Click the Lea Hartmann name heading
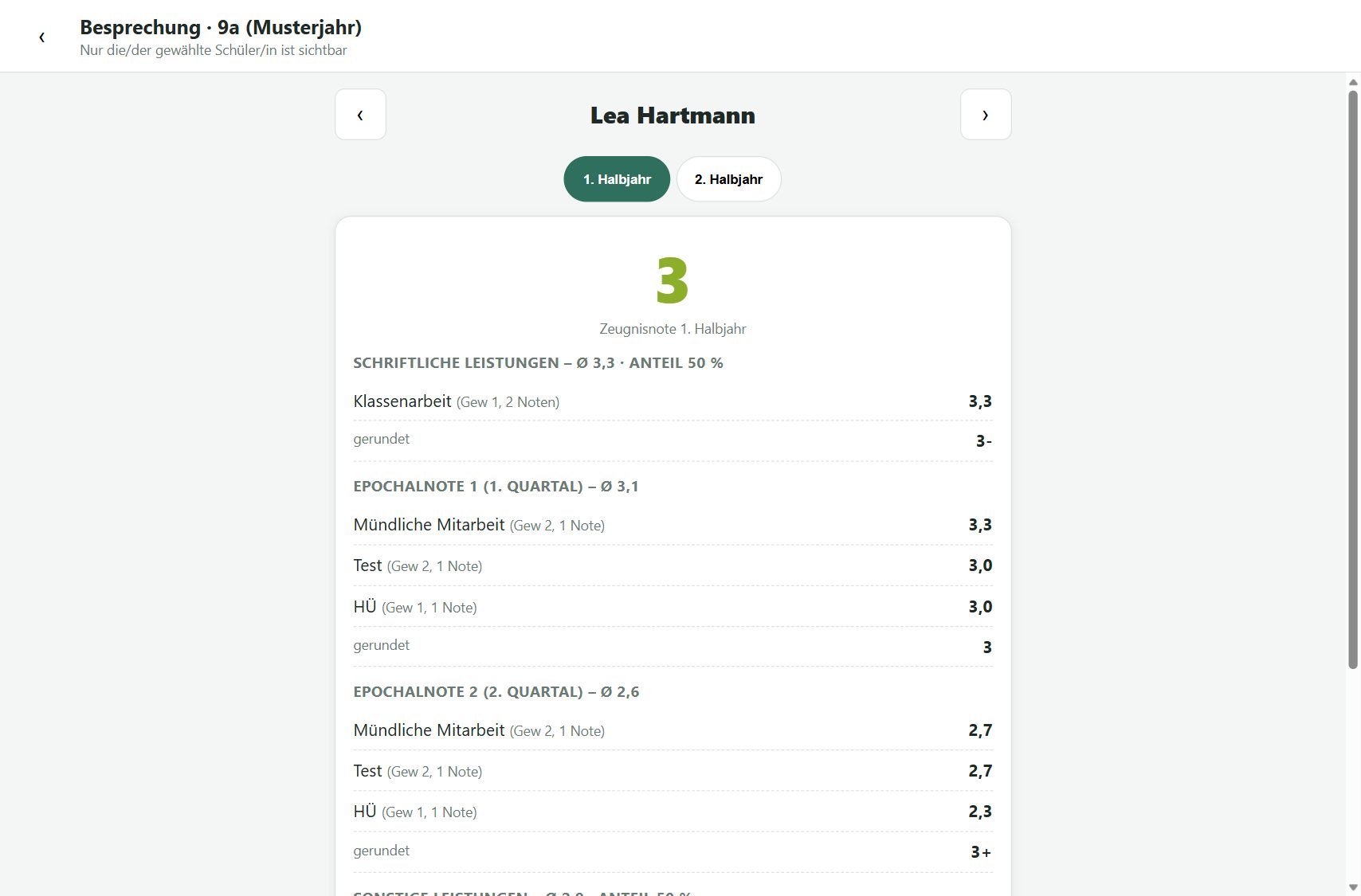Screen dimensions: 1361x896 pos(673,115)
